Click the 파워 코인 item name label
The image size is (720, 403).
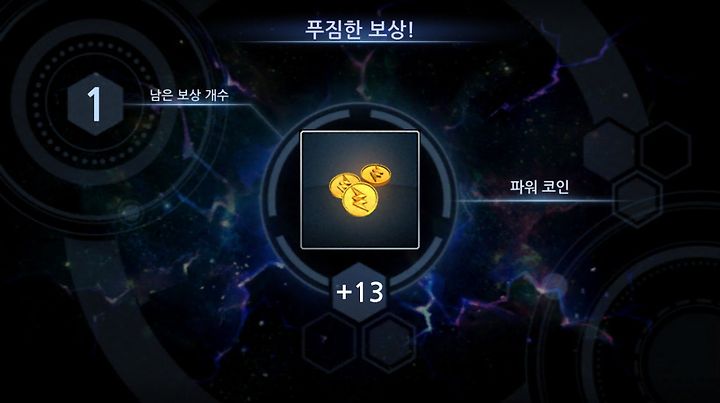540,186
